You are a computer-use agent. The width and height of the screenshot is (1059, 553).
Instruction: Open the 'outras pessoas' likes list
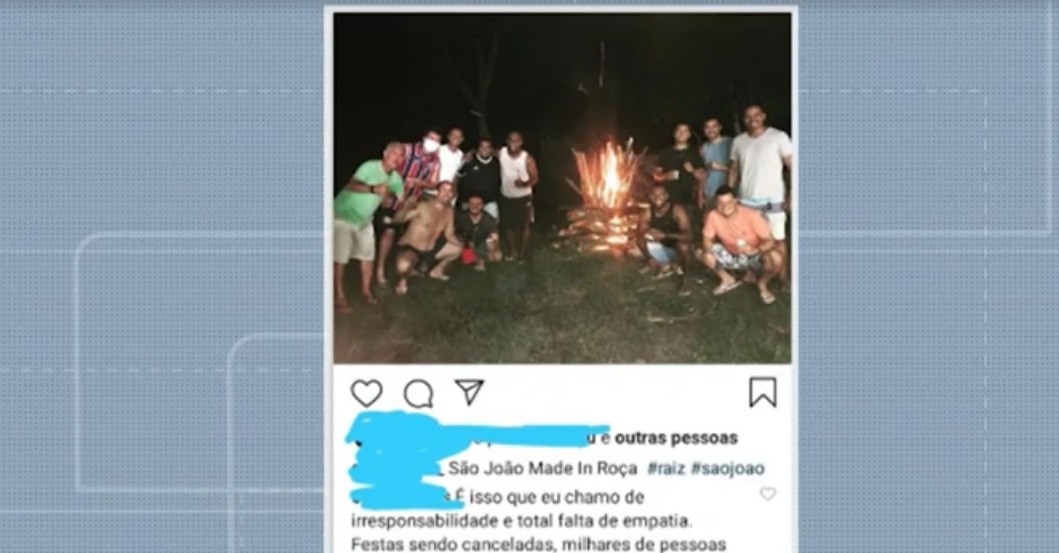point(675,438)
